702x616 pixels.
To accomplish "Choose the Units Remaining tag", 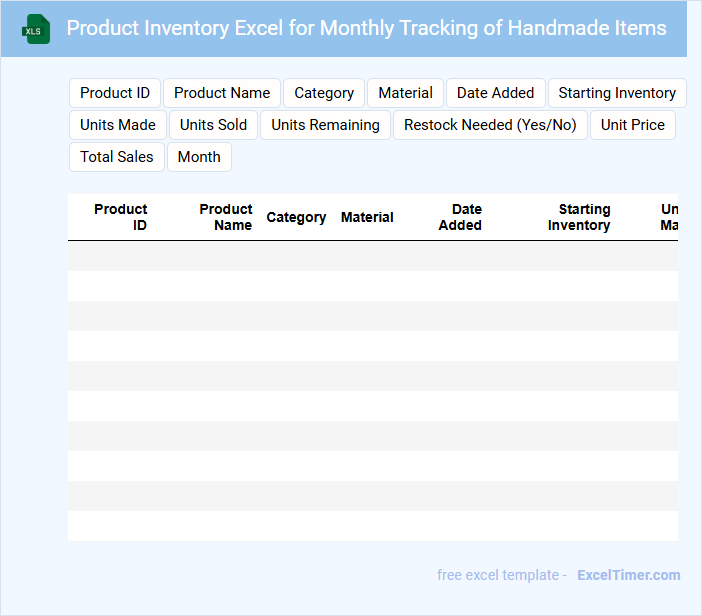I will point(325,125).
